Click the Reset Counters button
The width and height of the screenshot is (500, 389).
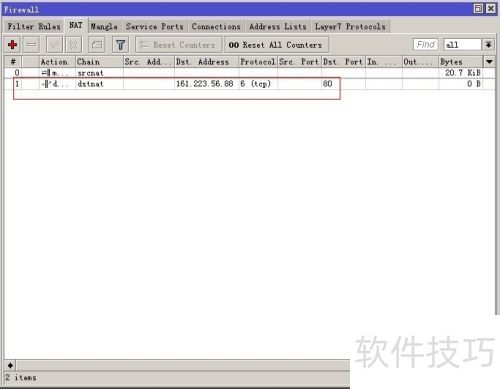[179, 45]
